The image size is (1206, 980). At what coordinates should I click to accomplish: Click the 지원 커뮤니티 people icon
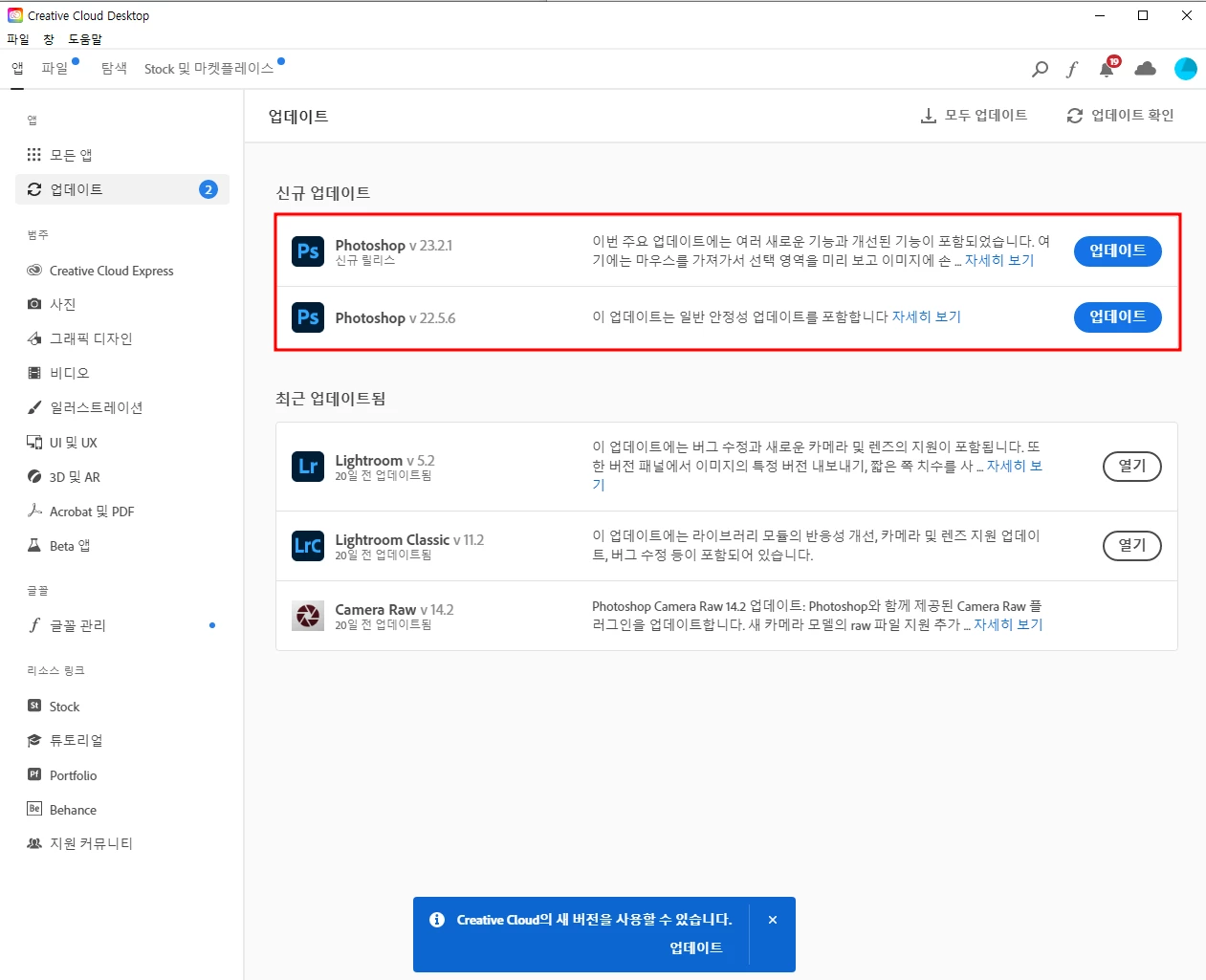pos(34,843)
